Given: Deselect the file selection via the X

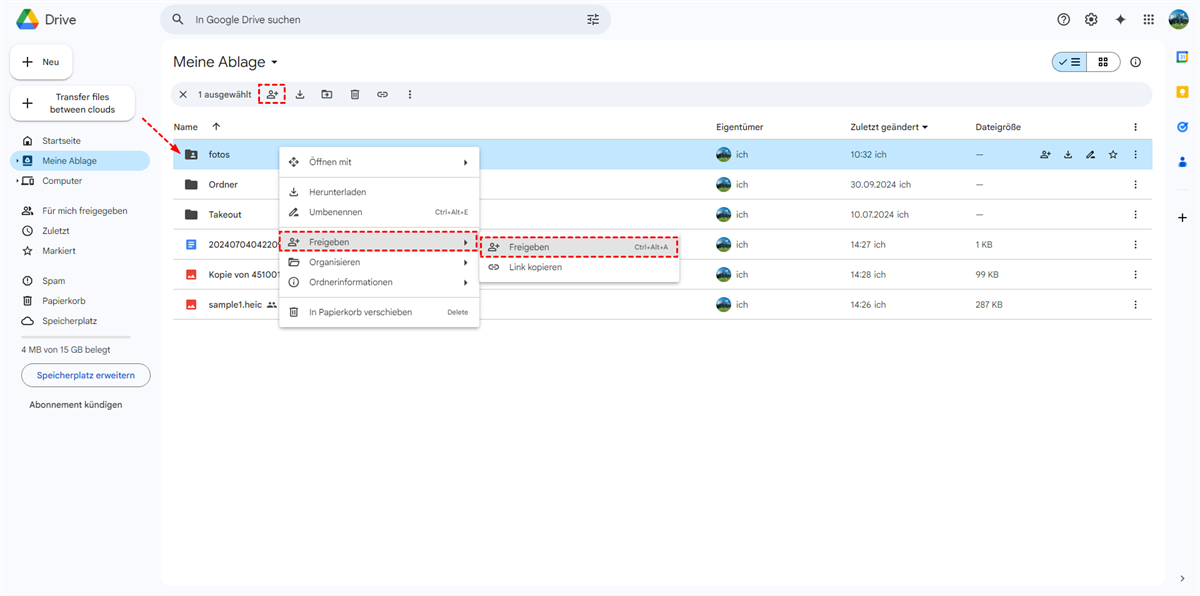Looking at the screenshot, I should pos(183,94).
